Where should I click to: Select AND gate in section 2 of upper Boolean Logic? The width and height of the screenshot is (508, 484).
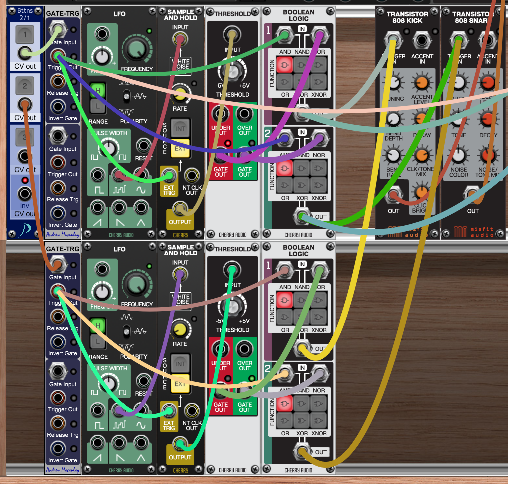284,168
